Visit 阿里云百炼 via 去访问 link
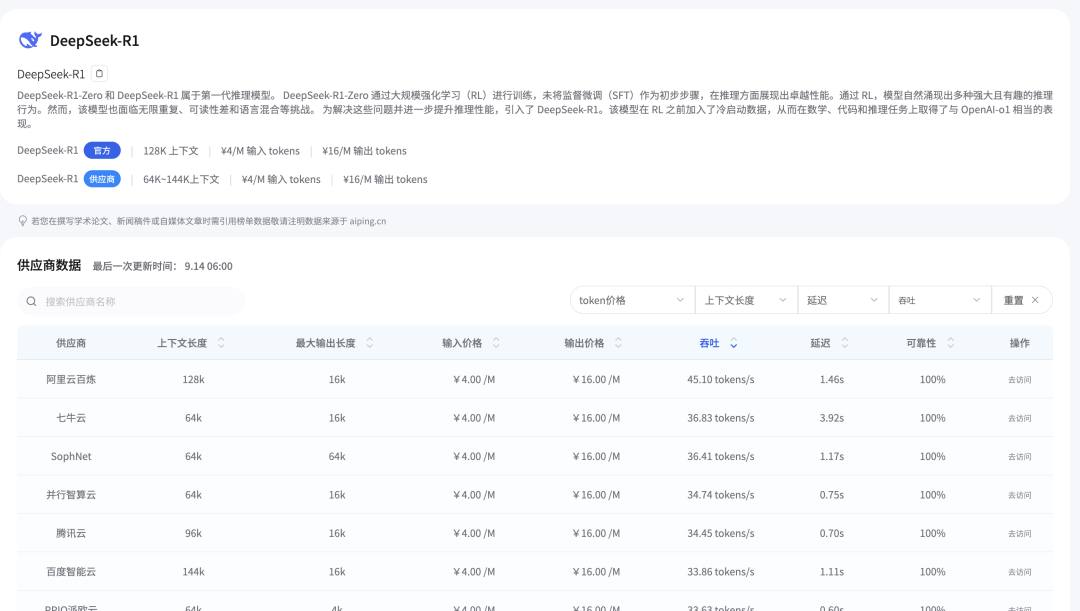Viewport: 1080px width, 611px height. pyautogui.click(x=1019, y=380)
